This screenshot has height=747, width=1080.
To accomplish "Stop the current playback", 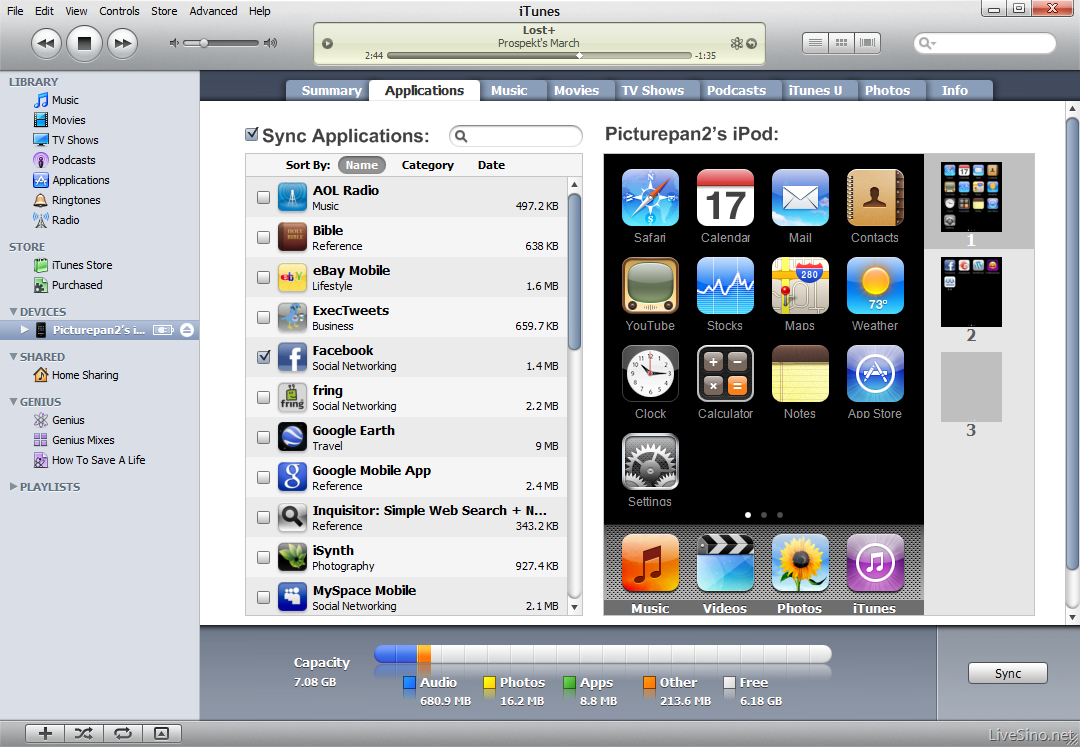I will (84, 43).
